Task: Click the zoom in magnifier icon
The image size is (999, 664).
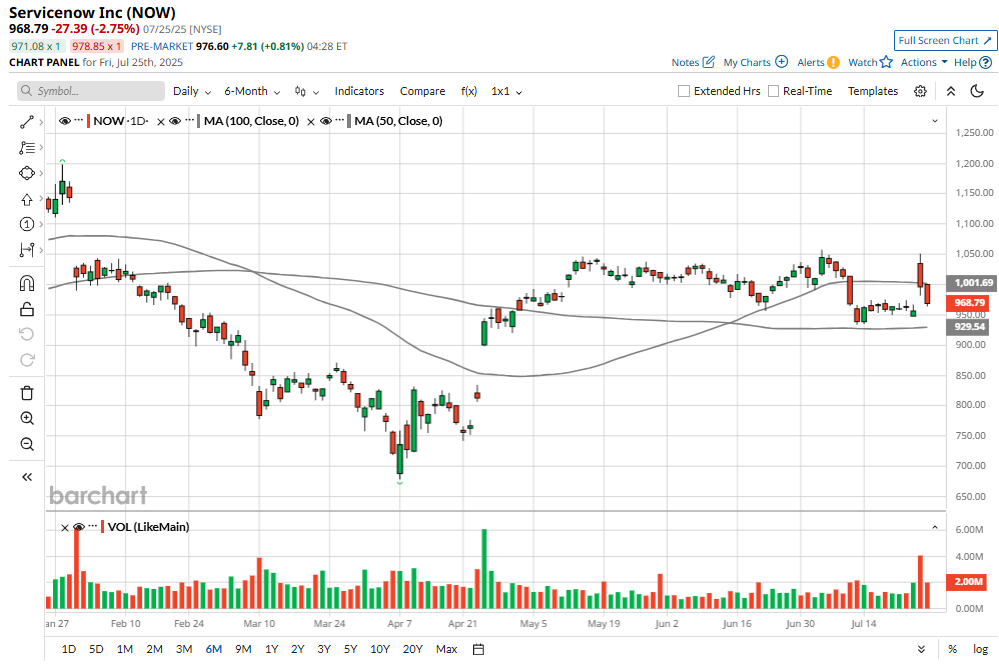Action: 27,419
